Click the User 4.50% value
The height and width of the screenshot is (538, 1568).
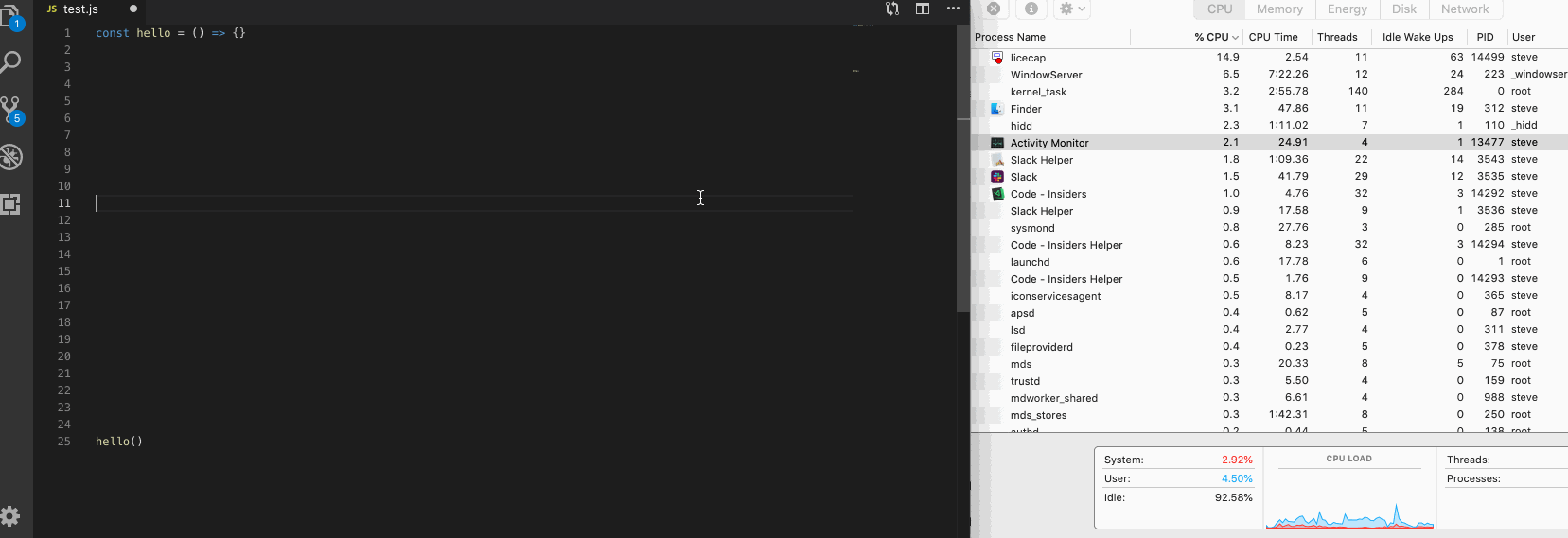(x=1237, y=478)
